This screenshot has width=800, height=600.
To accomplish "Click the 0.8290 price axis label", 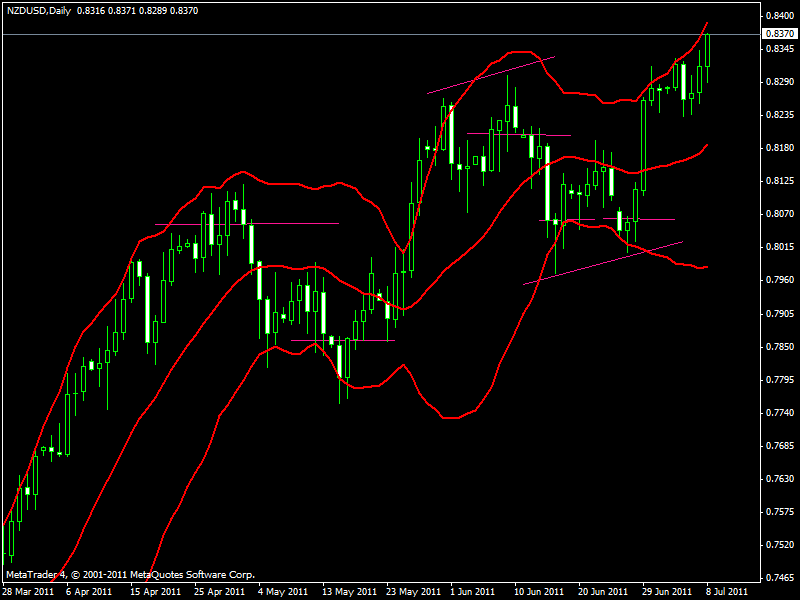I will coord(780,82).
